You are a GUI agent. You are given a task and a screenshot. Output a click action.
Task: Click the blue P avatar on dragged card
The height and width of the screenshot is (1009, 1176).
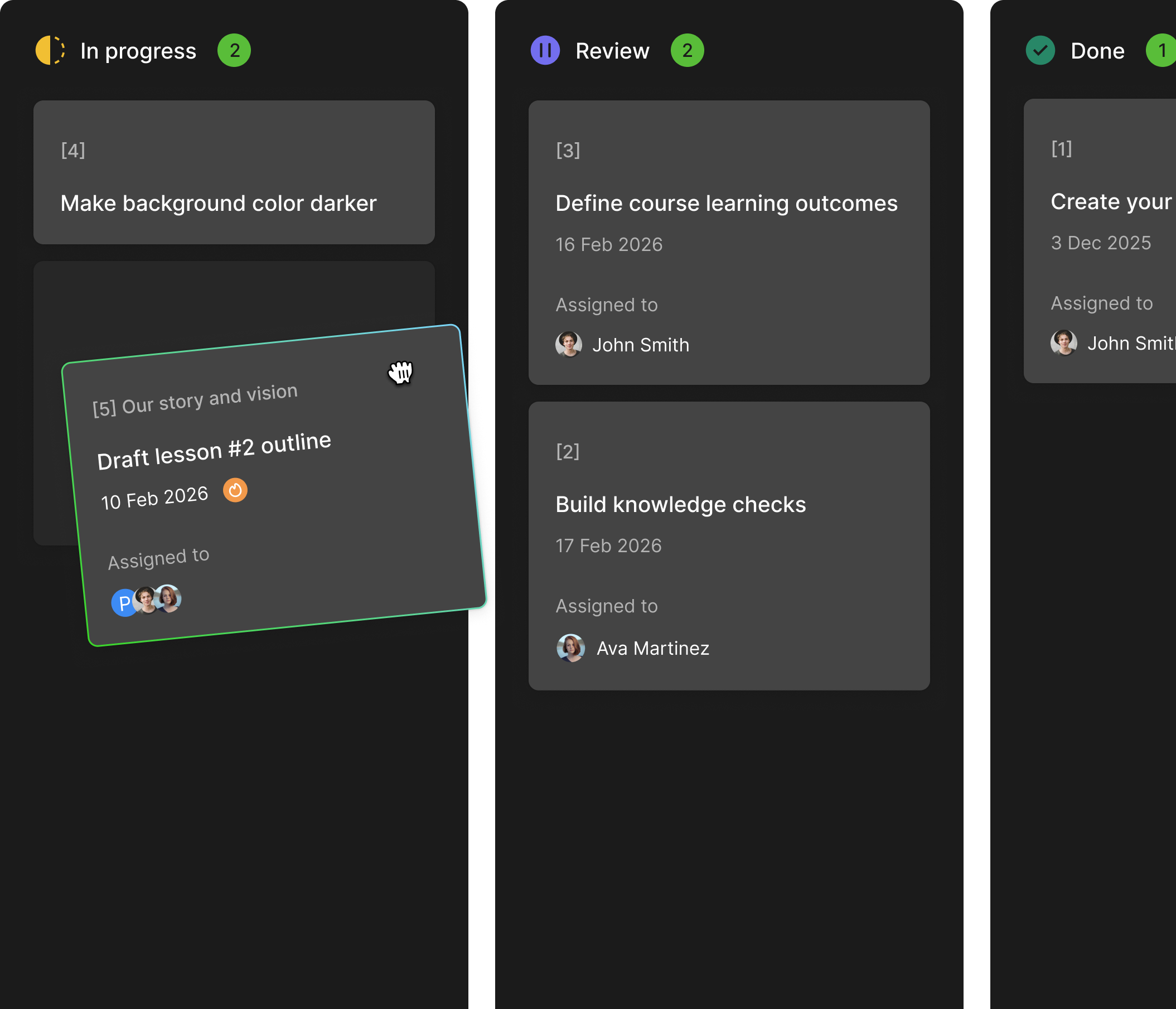coord(124,603)
